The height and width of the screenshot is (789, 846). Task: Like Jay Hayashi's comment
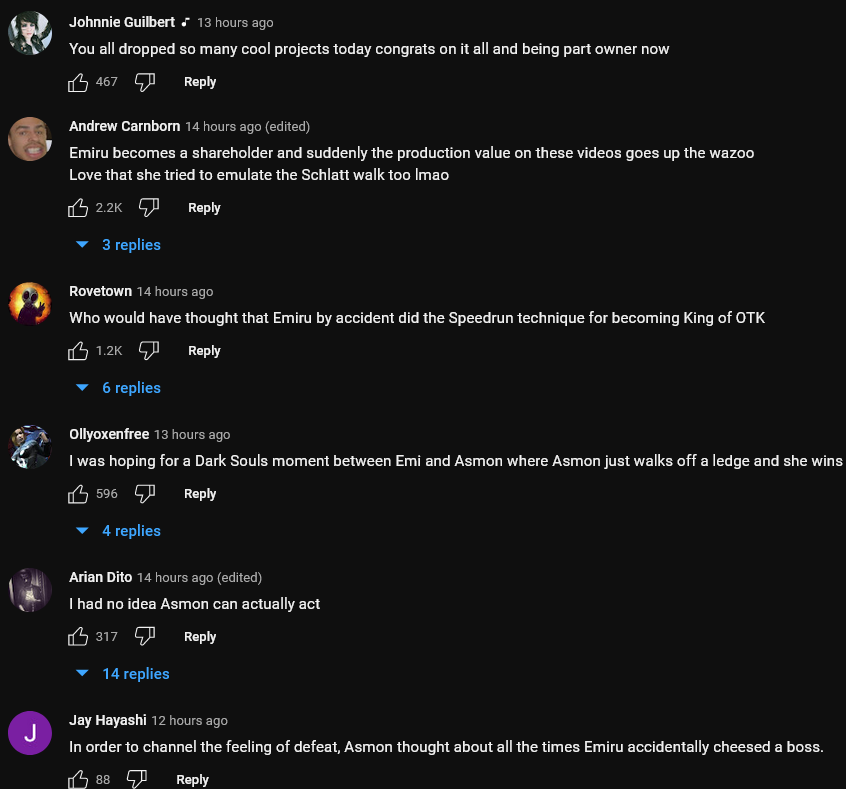[x=78, y=780]
